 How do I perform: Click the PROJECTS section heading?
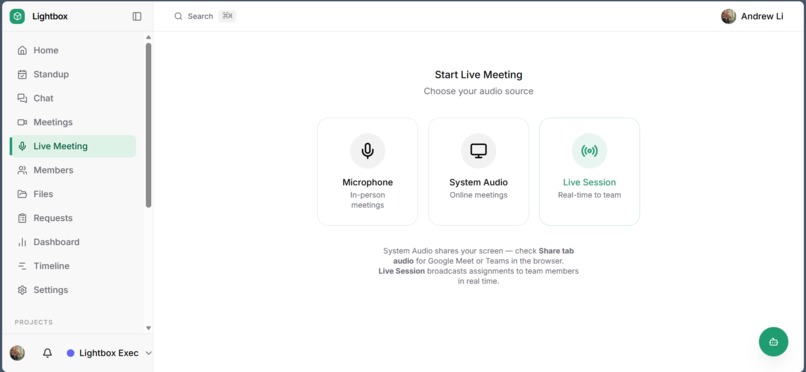point(33,322)
